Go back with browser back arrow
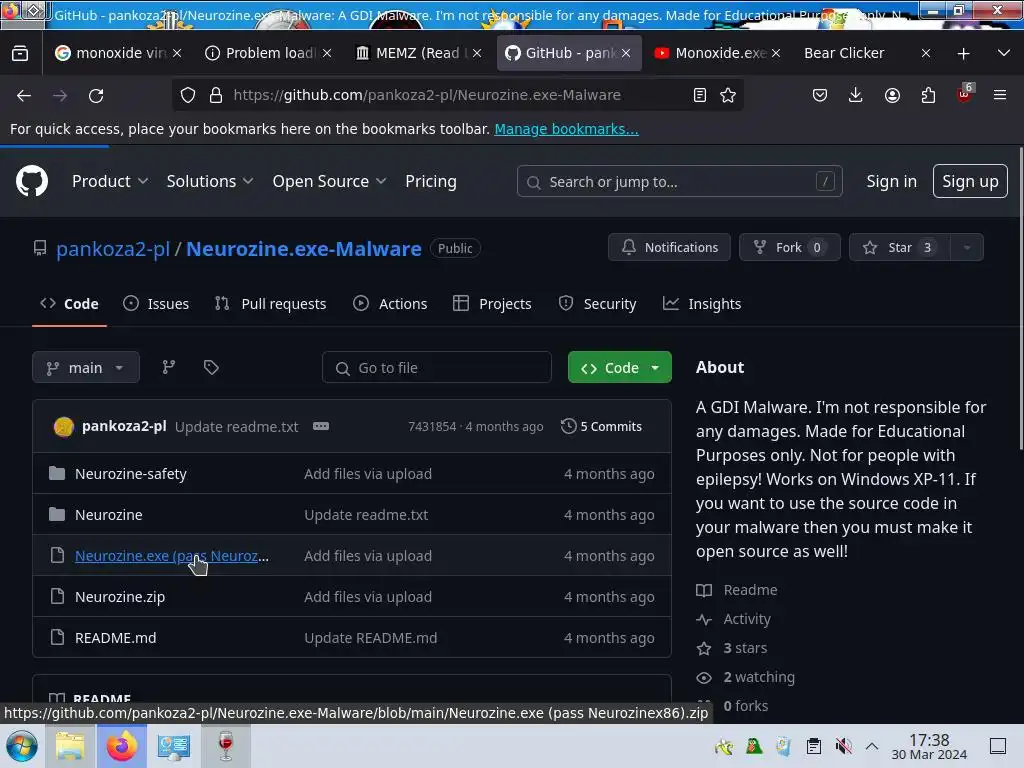Viewport: 1024px width, 768px height. point(24,95)
